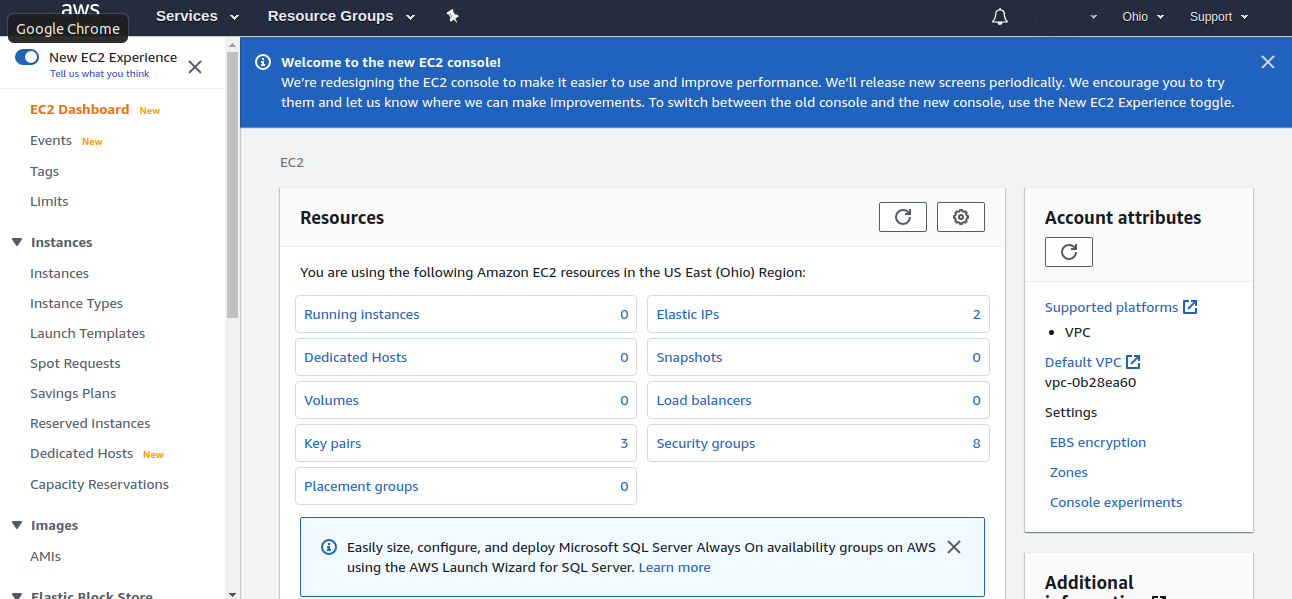Open the Ohio region dropdown
The image size is (1292, 599).
1142,17
